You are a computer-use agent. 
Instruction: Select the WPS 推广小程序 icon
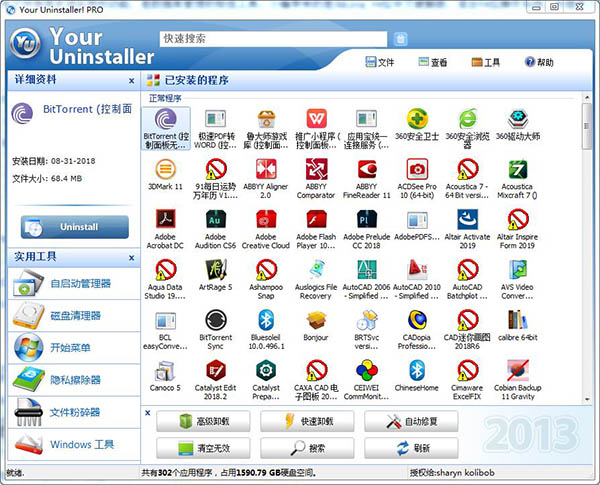[x=316, y=119]
